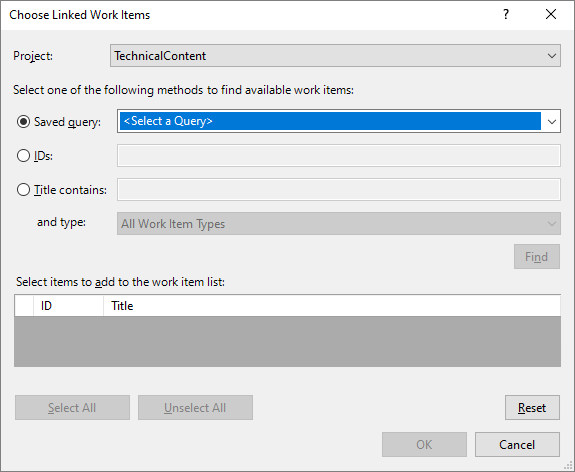This screenshot has height=472, width=575.
Task: Sort by the ID column header
Action: 68,305
